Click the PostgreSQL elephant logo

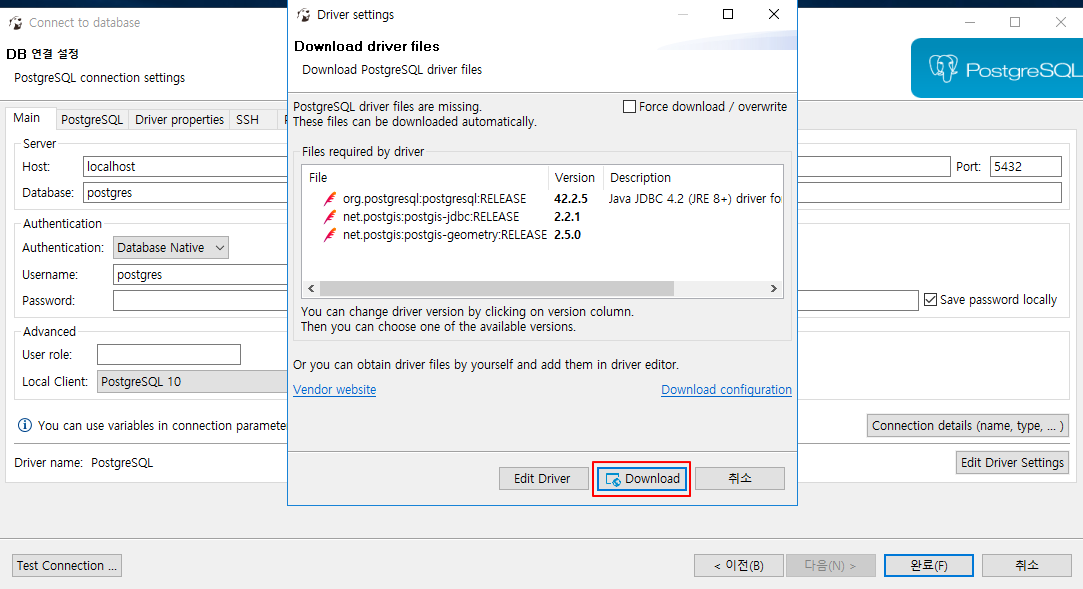[943, 68]
